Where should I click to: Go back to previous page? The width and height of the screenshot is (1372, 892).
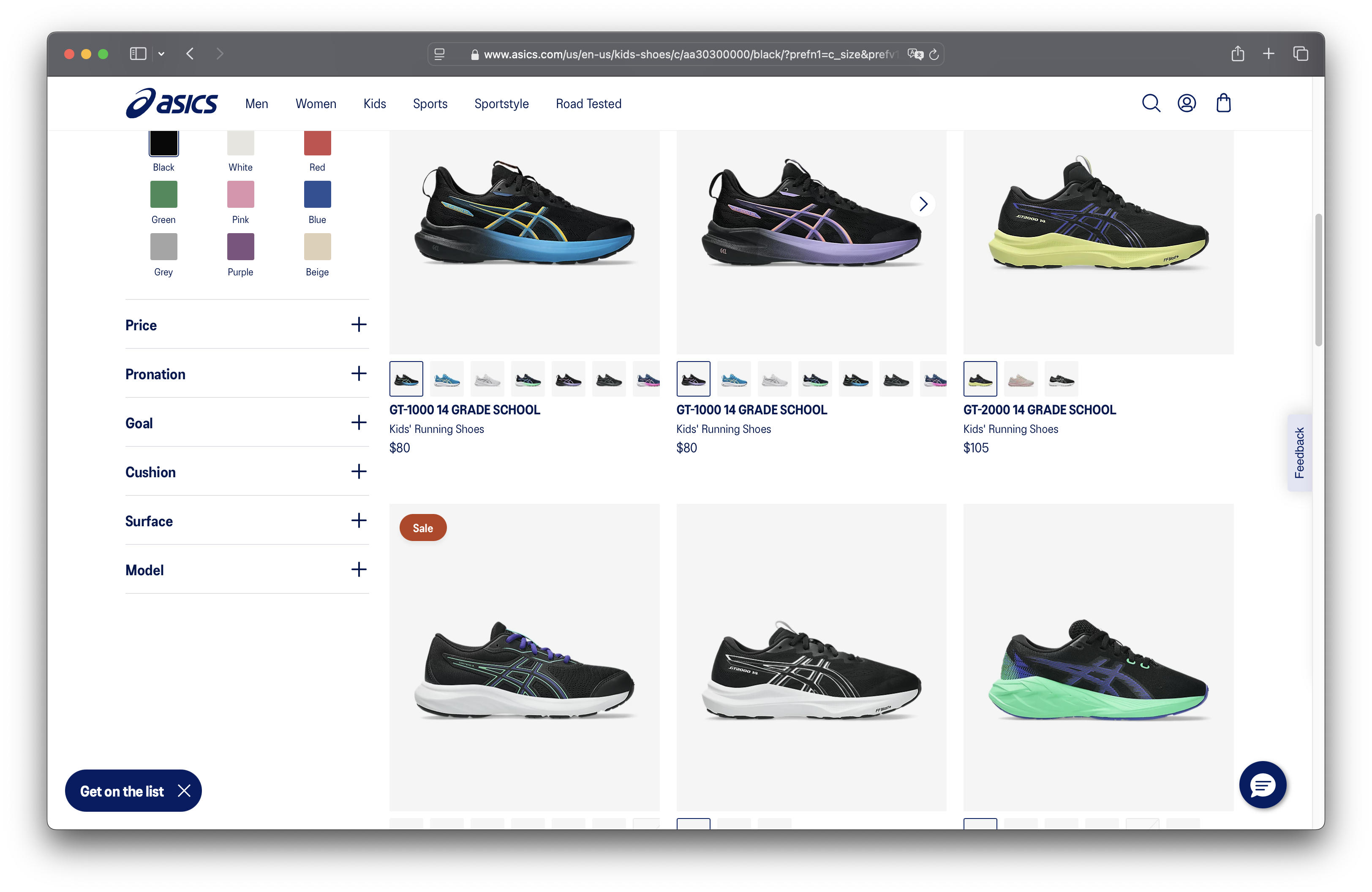[190, 54]
